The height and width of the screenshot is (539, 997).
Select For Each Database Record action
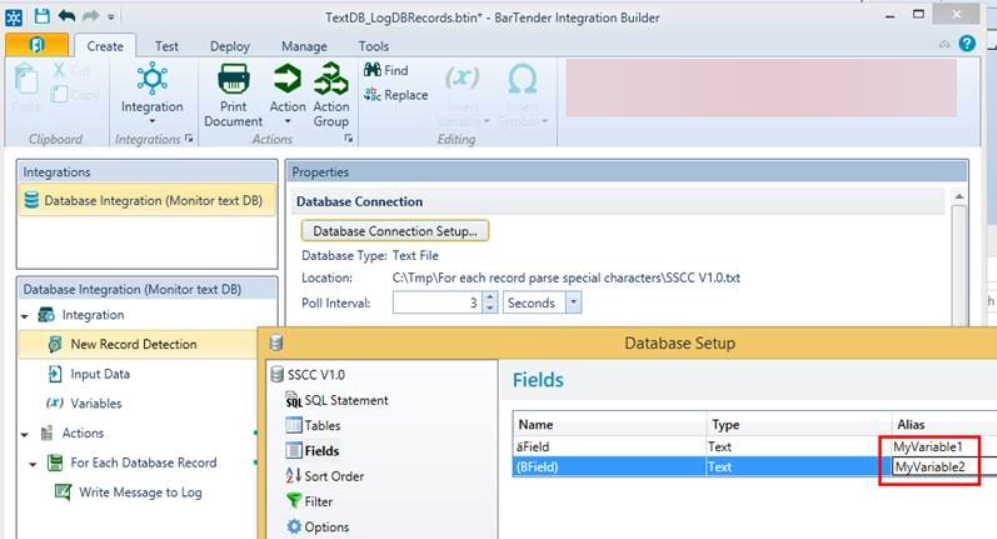(133, 463)
